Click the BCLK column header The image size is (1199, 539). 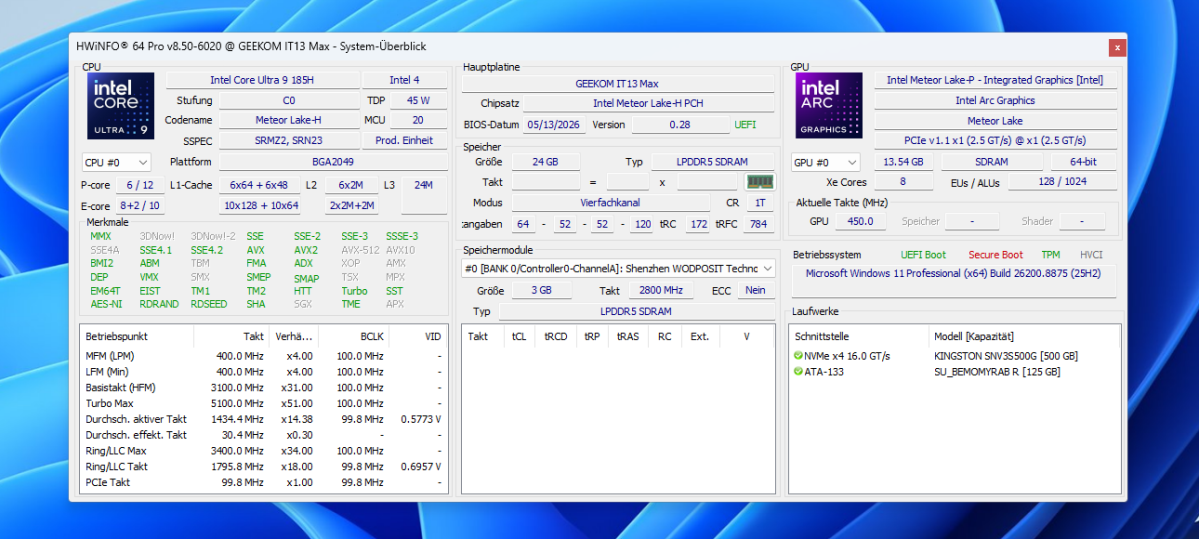[x=353, y=336]
